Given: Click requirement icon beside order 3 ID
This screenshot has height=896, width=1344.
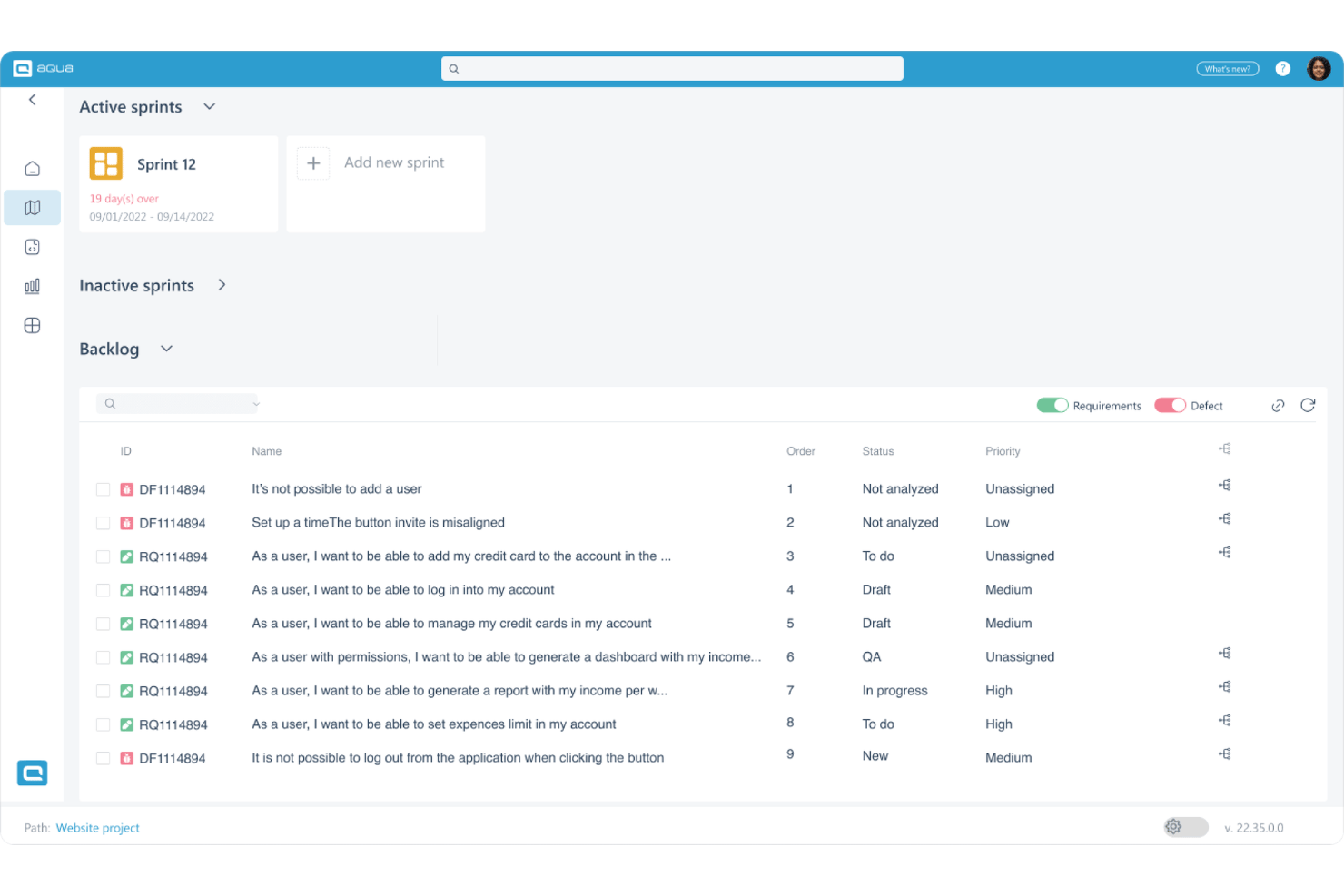Looking at the screenshot, I should click(127, 556).
